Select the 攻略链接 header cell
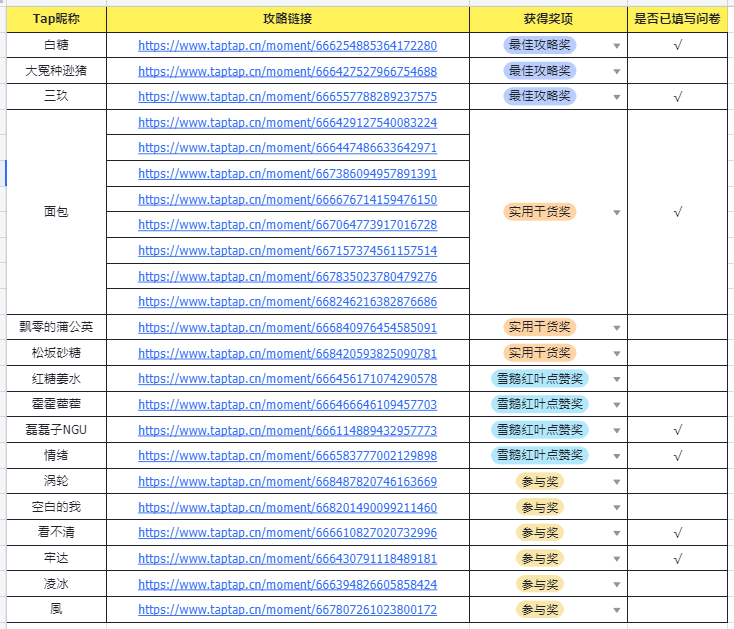 point(287,19)
